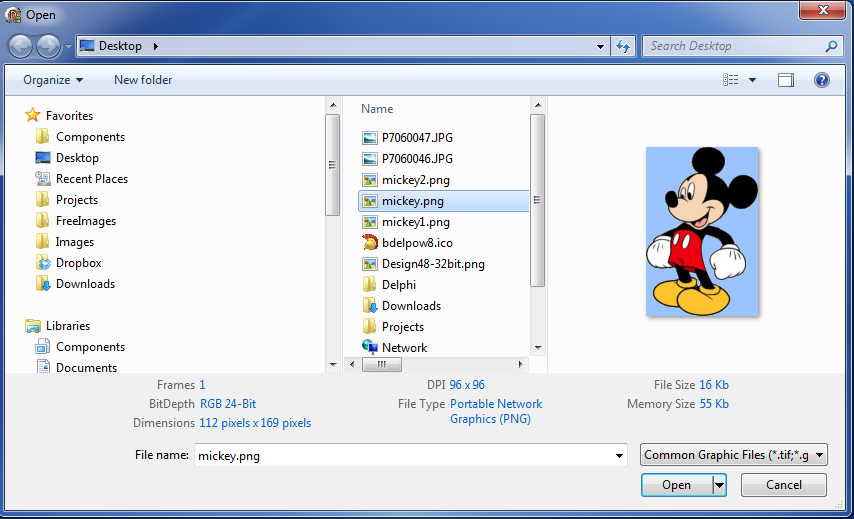Open the Organize menu

(53, 80)
